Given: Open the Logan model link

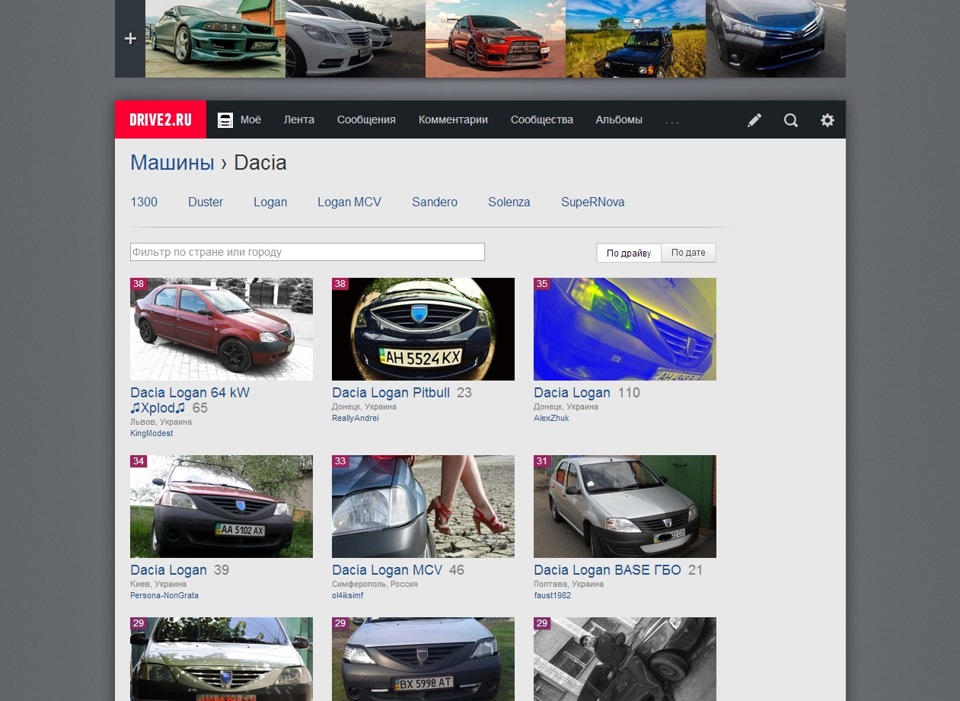Looking at the screenshot, I should (x=270, y=202).
